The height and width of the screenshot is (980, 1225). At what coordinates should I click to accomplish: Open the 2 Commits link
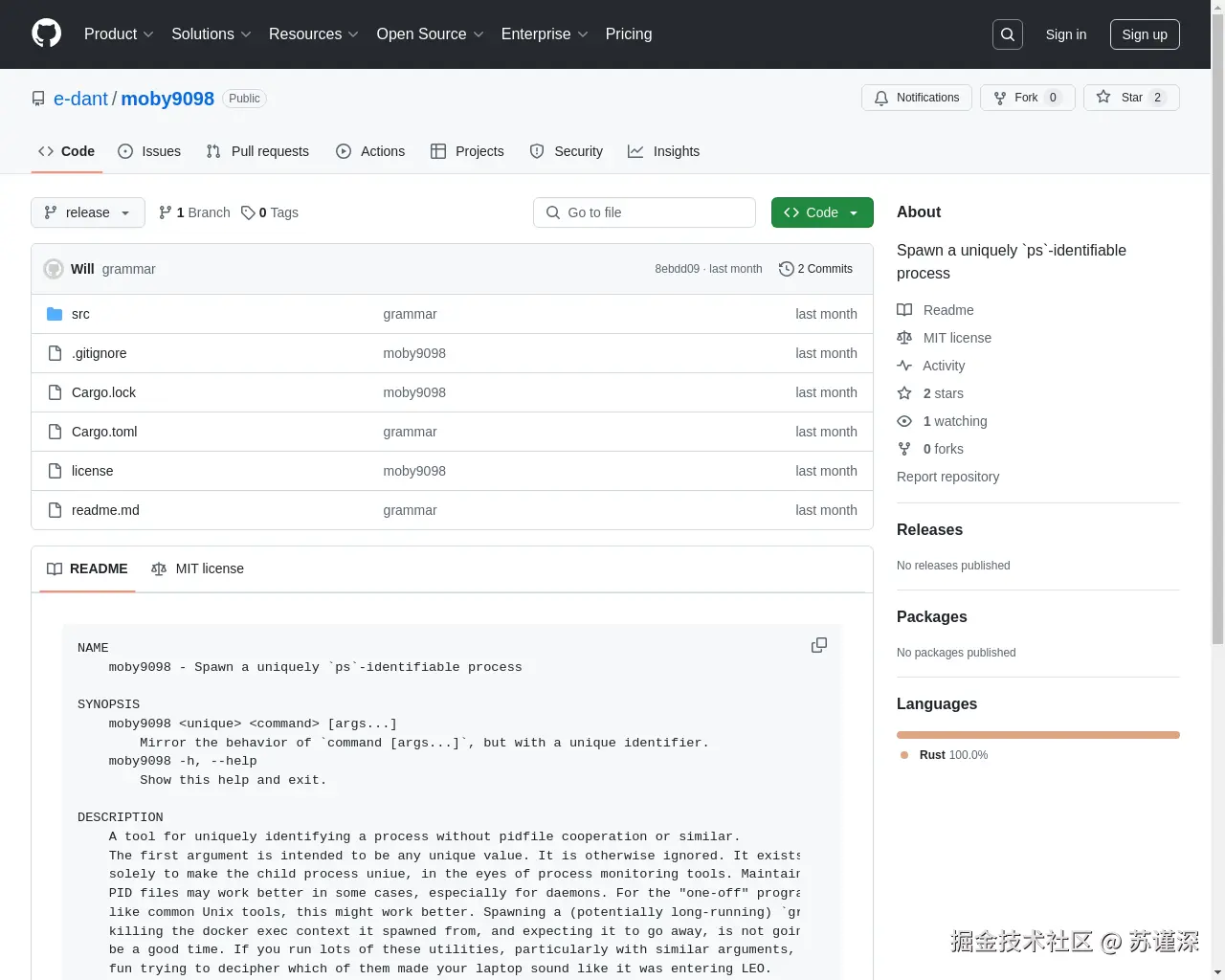tap(816, 269)
